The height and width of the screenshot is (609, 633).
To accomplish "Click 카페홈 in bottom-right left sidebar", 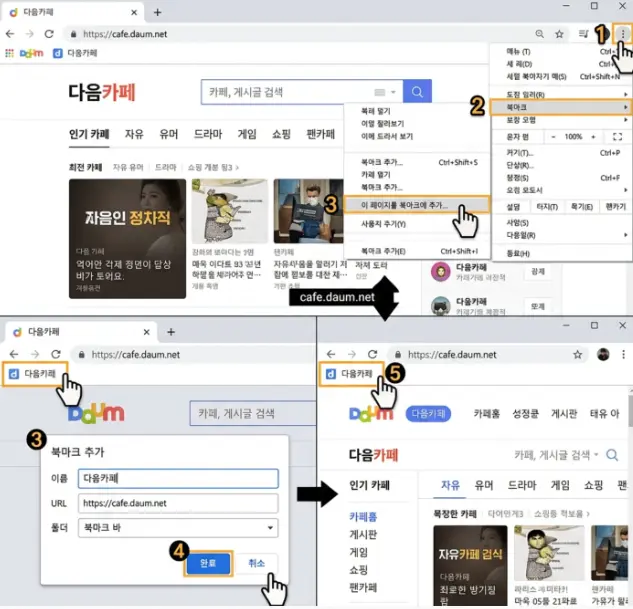I will click(363, 517).
